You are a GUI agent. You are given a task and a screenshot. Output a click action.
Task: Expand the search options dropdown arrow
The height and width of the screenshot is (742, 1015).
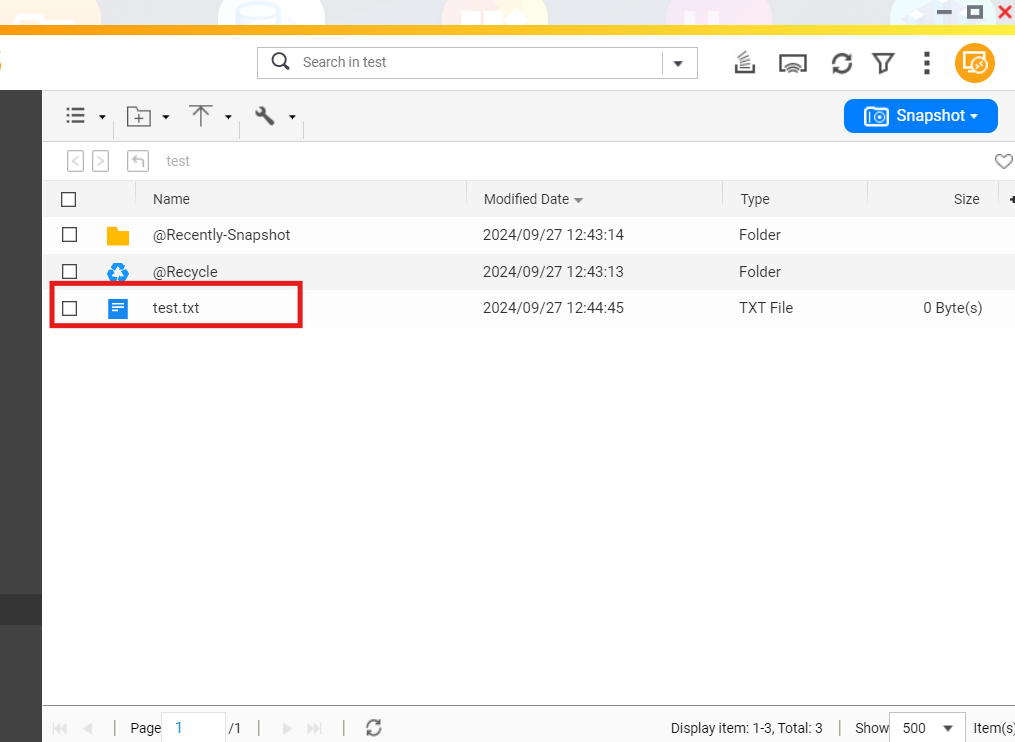[679, 63]
